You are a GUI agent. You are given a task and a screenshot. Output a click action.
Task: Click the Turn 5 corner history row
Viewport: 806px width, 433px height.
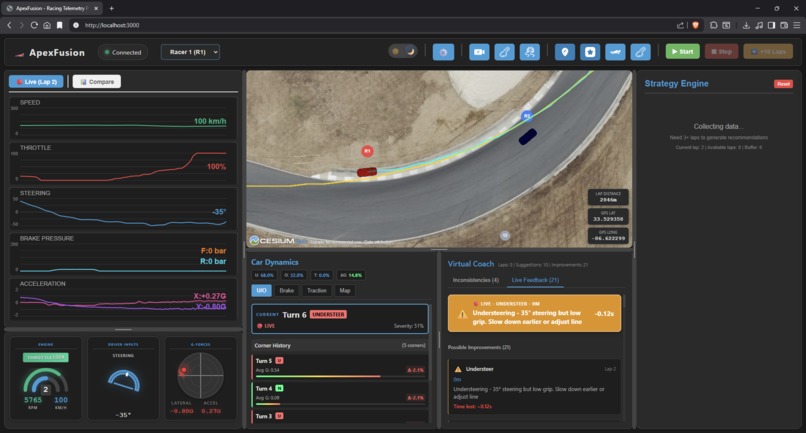coord(340,367)
